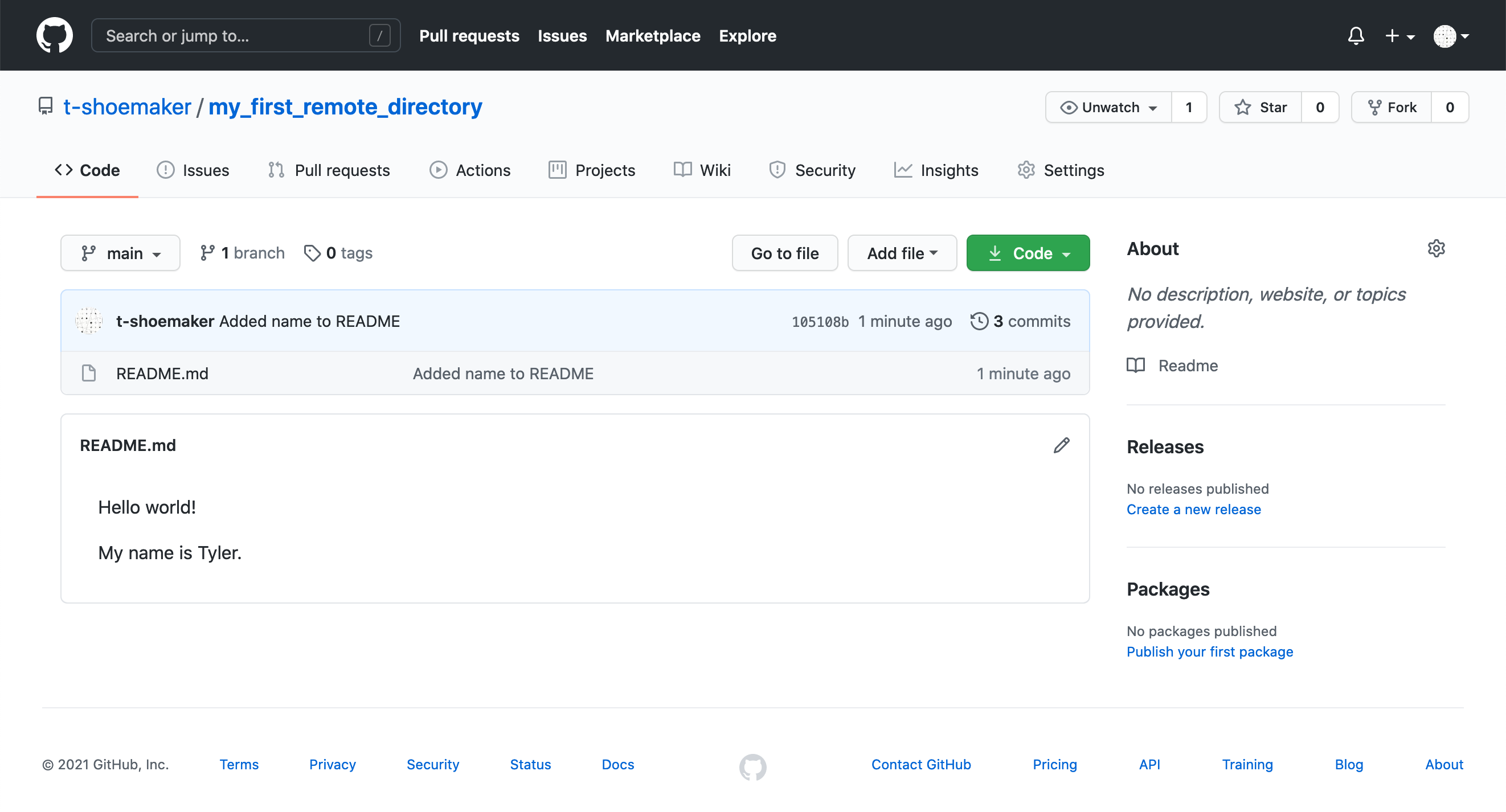The height and width of the screenshot is (812, 1506).
Task: Open Docs footer link
Action: coord(617,764)
